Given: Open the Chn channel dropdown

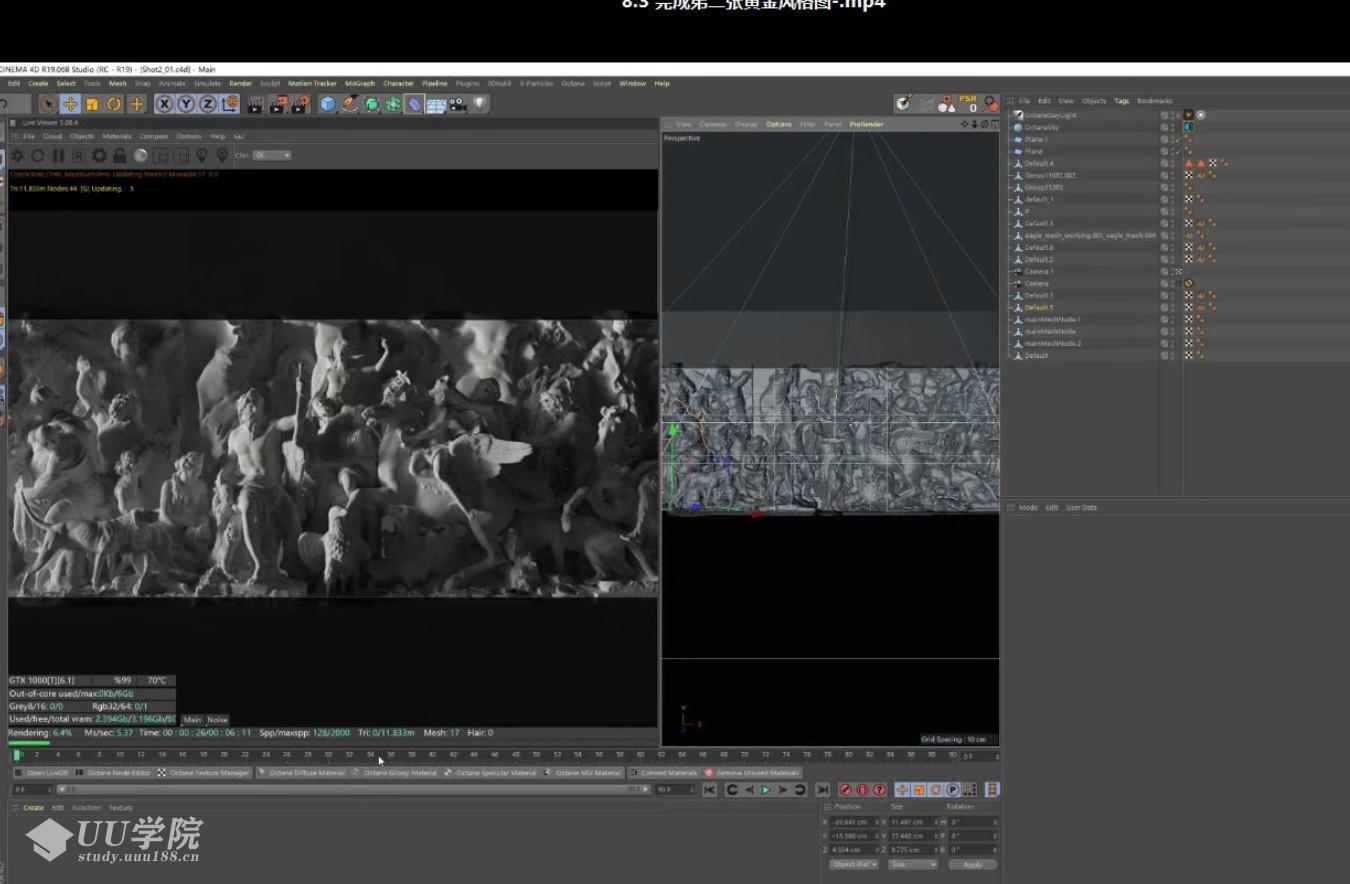Looking at the screenshot, I should (272, 156).
